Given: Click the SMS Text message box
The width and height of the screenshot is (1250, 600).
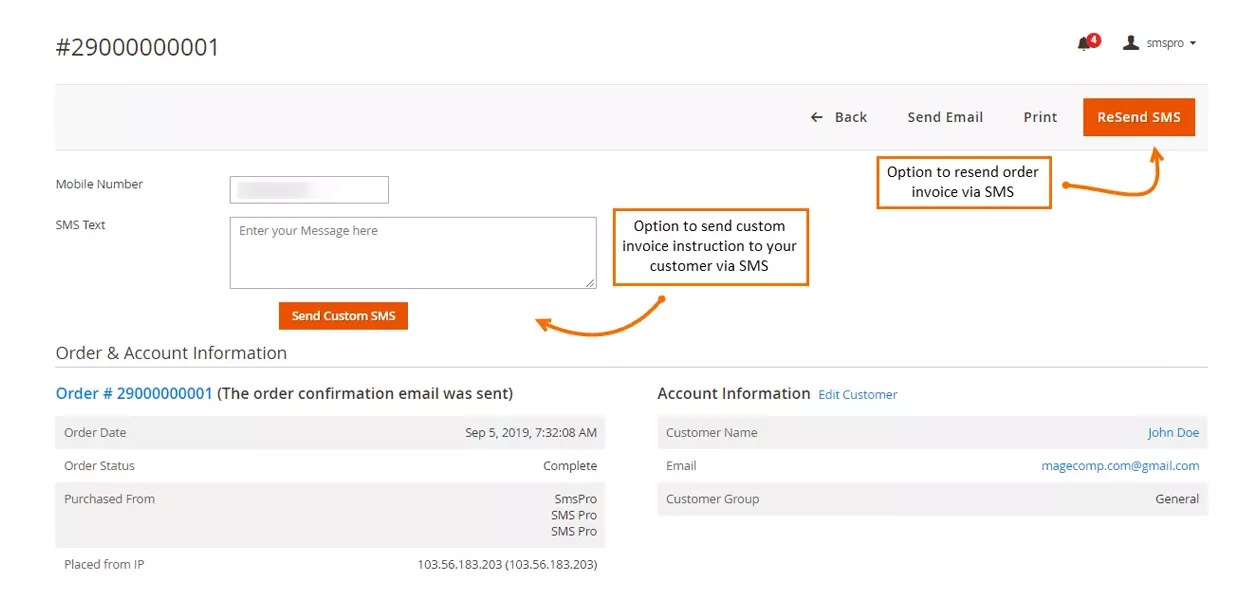Looking at the screenshot, I should coord(412,252).
